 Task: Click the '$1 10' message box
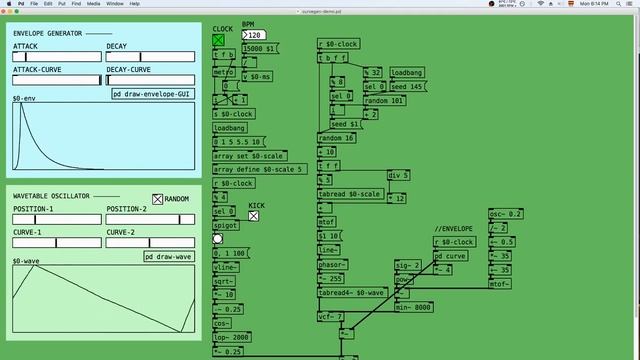[330, 236]
